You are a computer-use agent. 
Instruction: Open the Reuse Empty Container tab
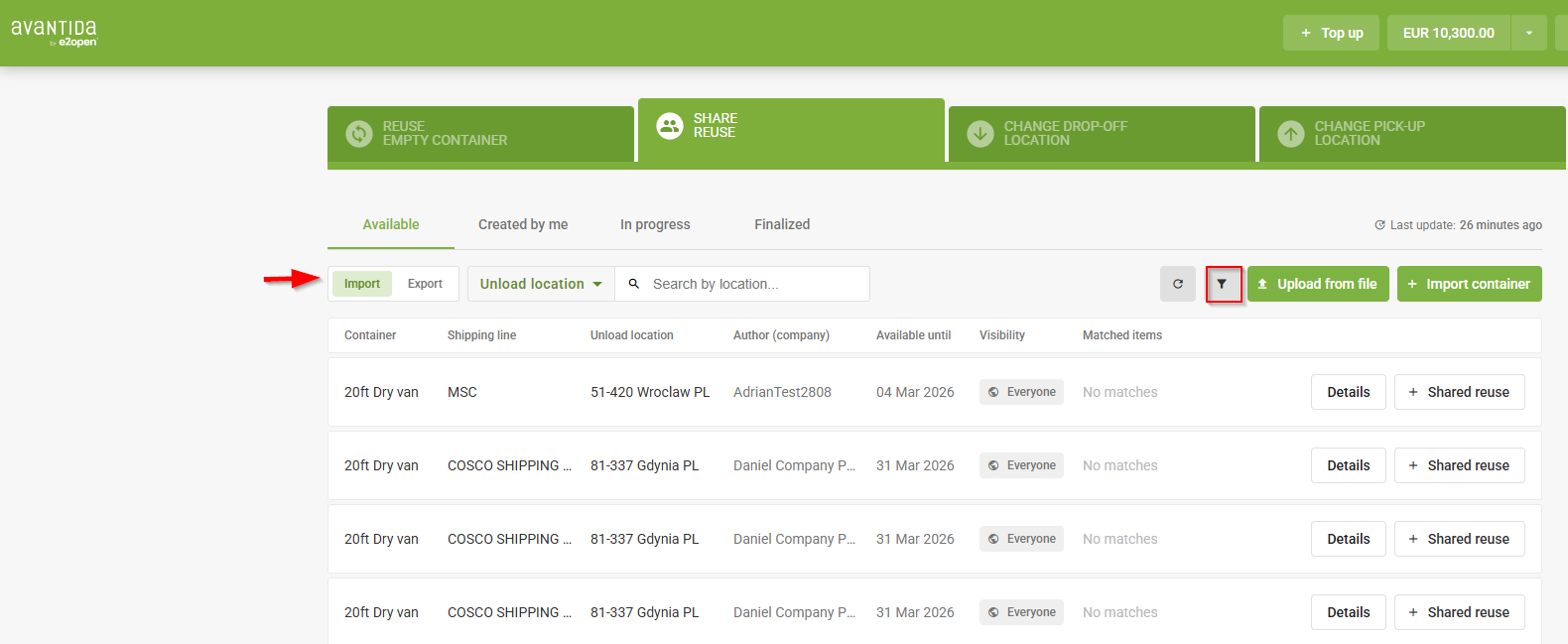tap(480, 134)
